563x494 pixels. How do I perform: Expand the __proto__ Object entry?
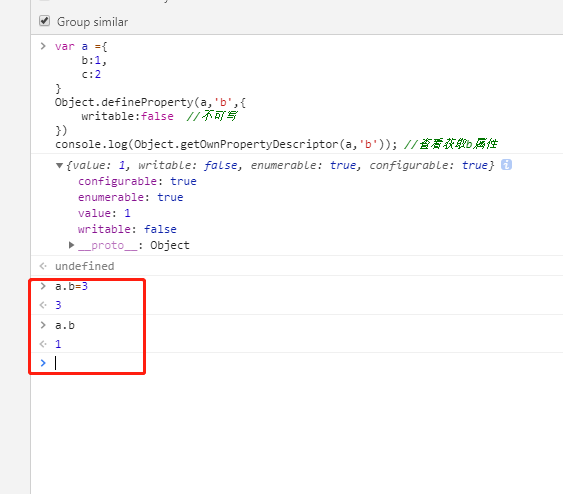click(71, 245)
